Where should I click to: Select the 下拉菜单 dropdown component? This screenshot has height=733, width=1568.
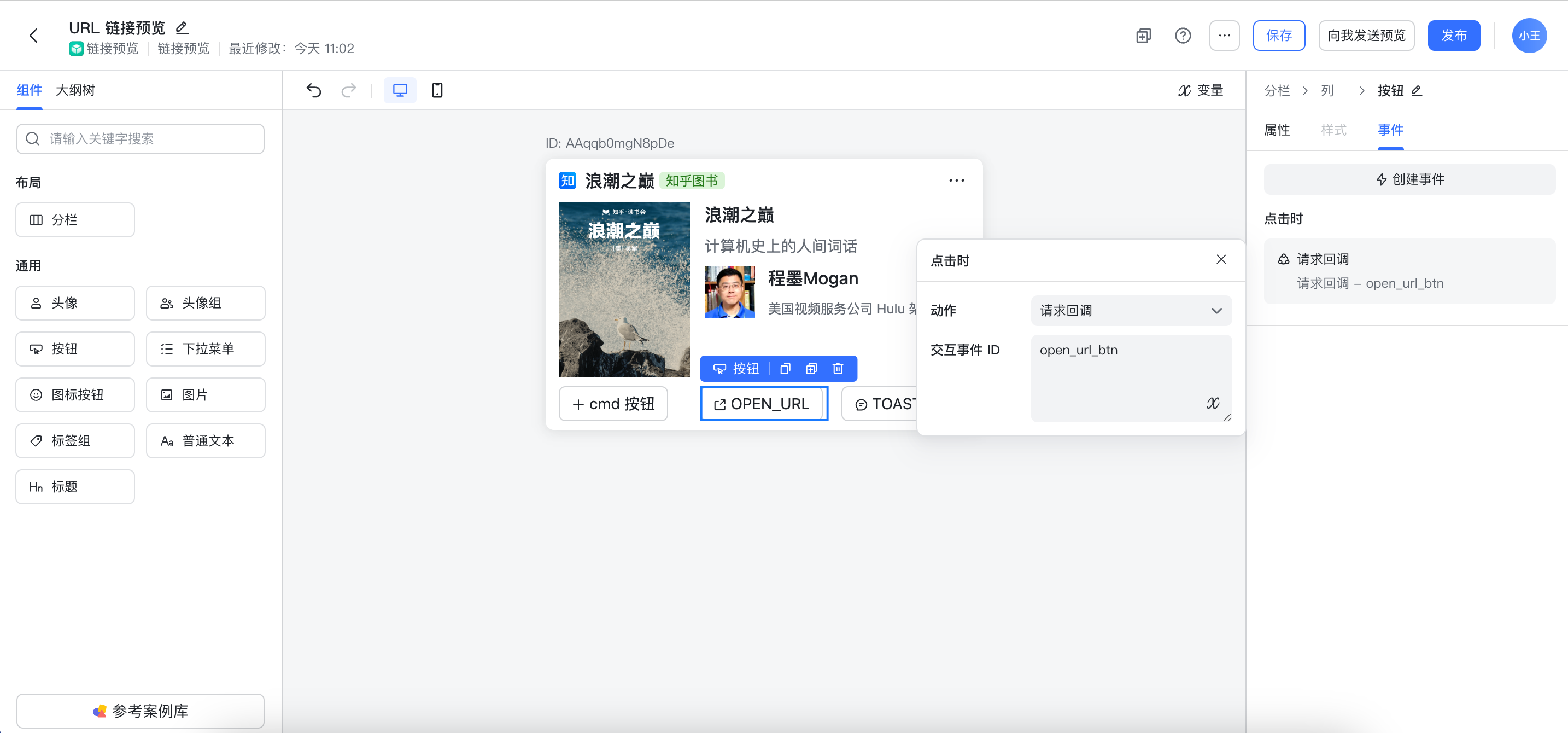[206, 349]
